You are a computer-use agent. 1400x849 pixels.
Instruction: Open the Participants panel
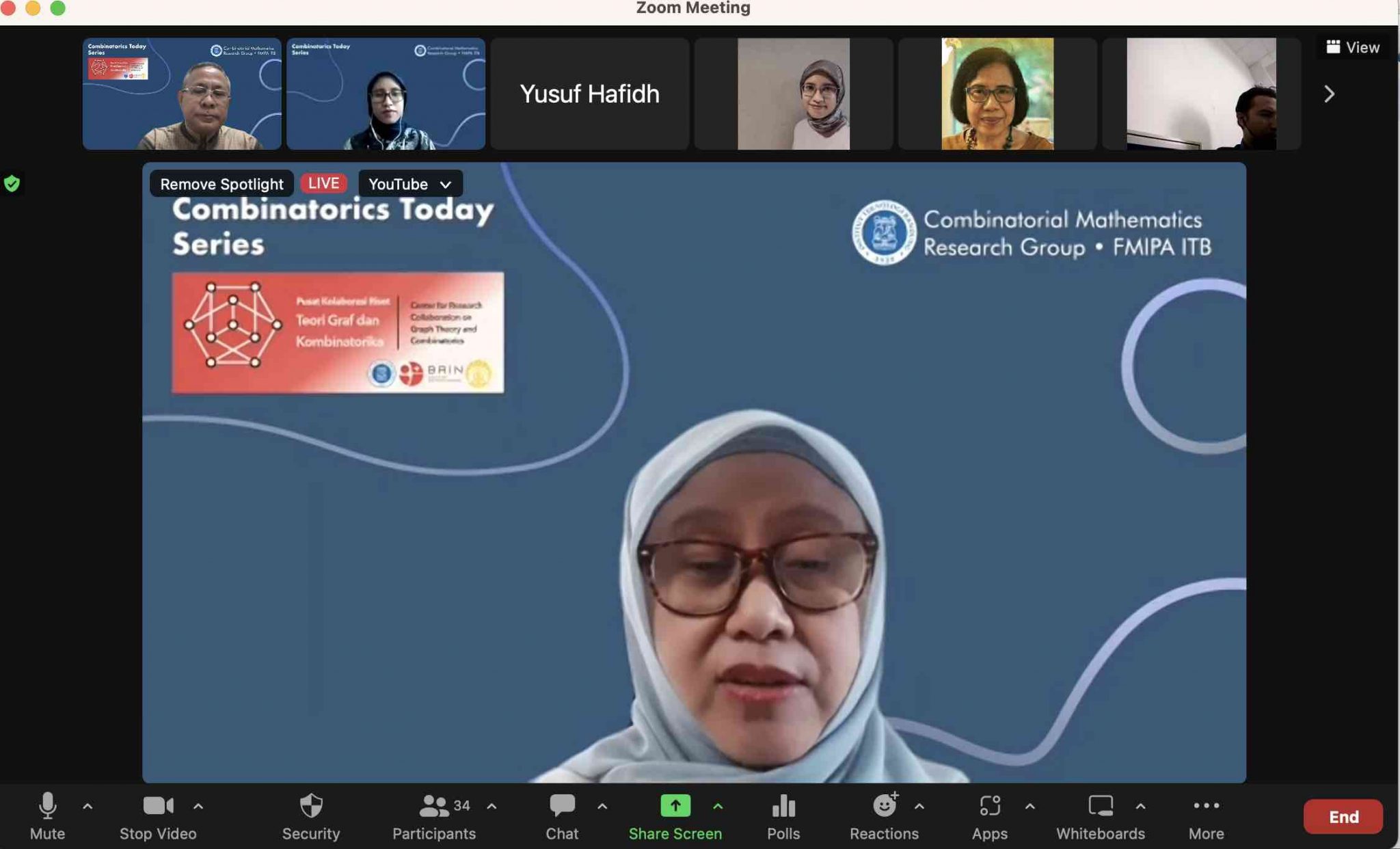point(433,813)
